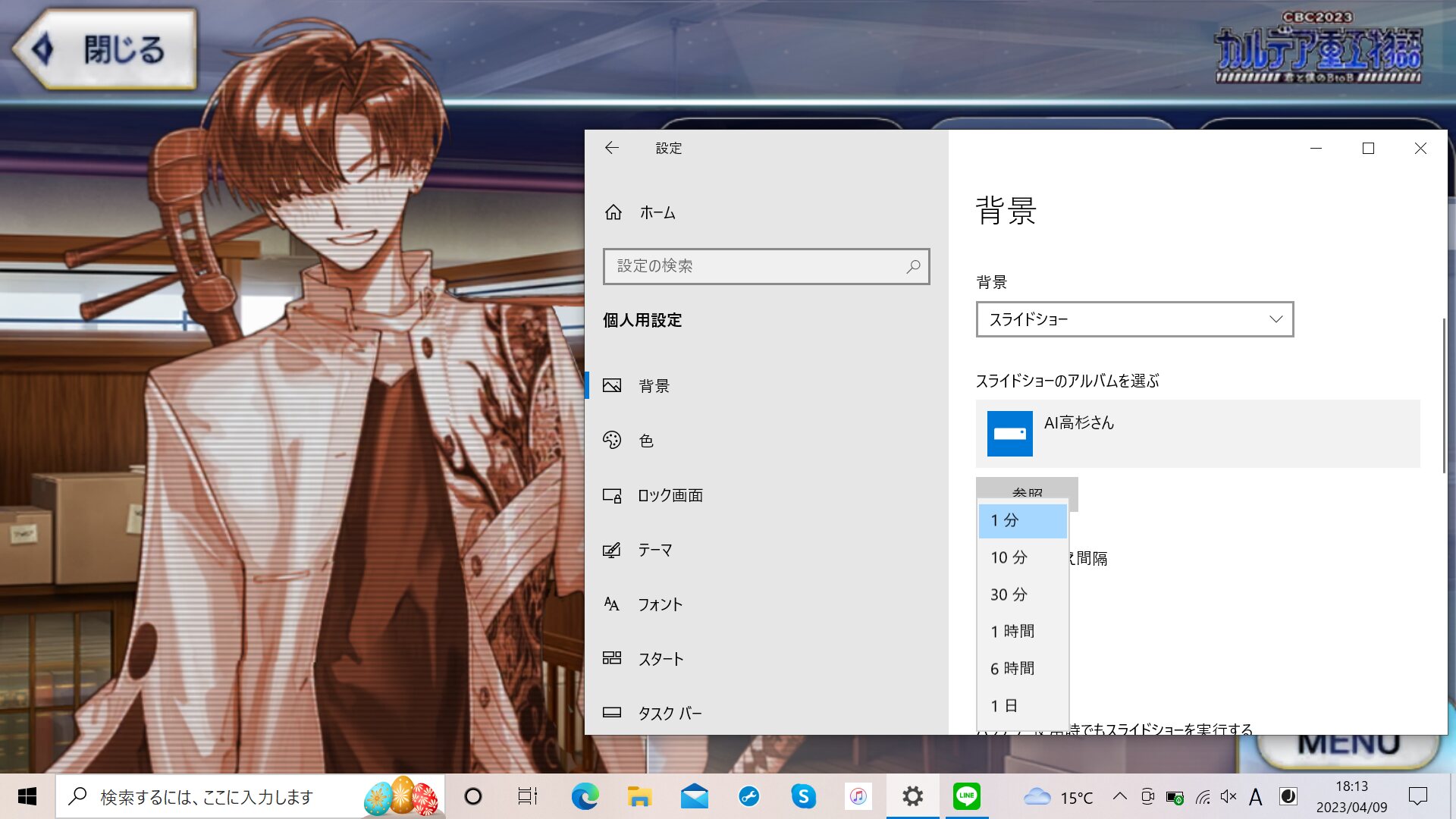The width and height of the screenshot is (1456, 819).
Task: Open the フォント font settings
Action: click(x=659, y=604)
